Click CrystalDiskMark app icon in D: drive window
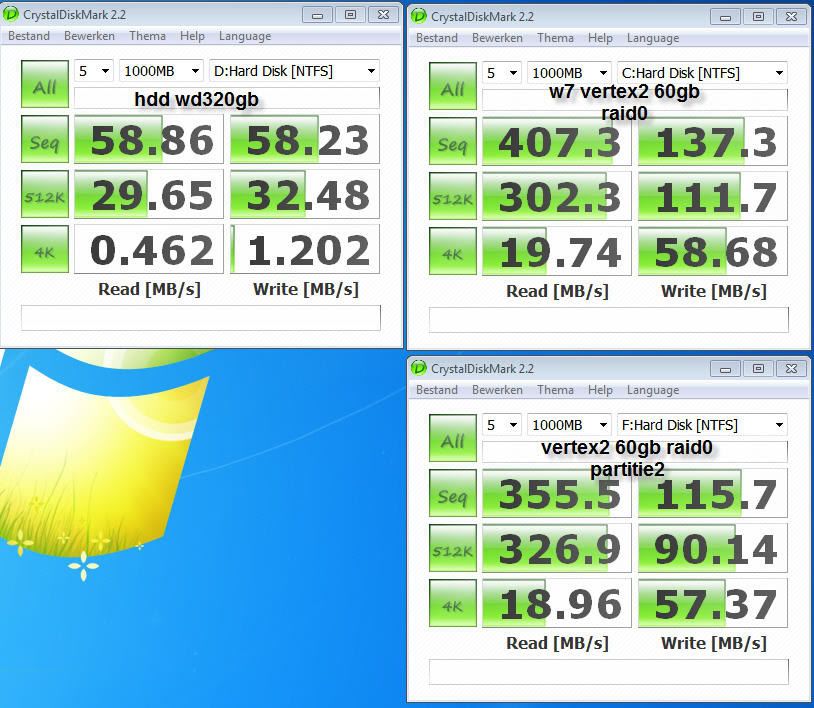This screenshot has height=708, width=814. pos(11,15)
